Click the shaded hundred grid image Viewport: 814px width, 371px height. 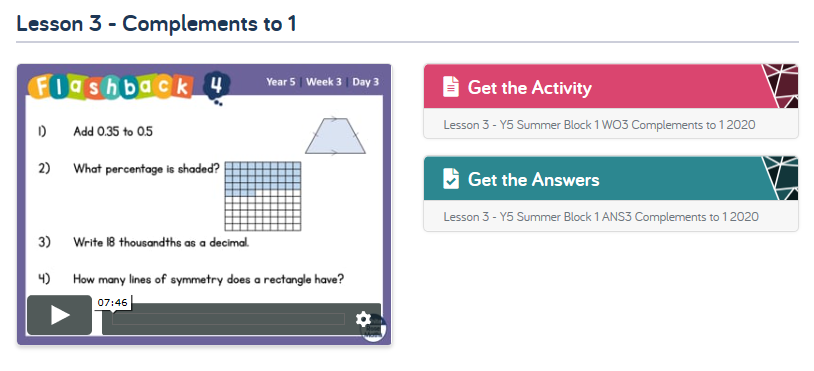point(263,196)
